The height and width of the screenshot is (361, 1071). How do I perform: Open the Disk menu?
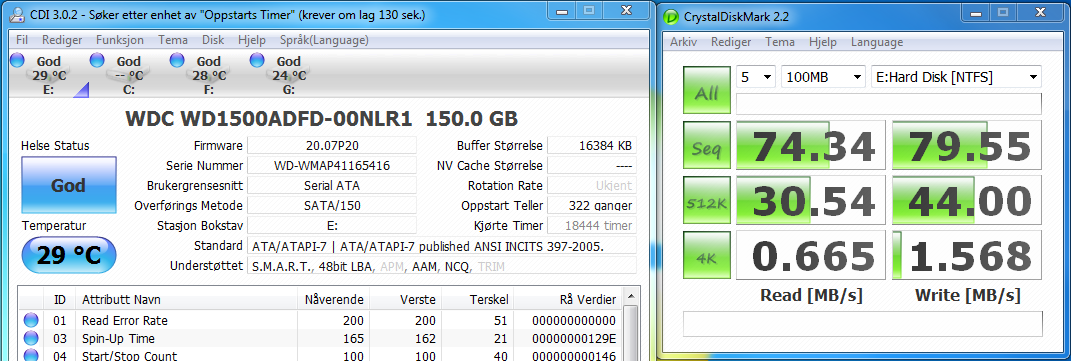tap(213, 40)
